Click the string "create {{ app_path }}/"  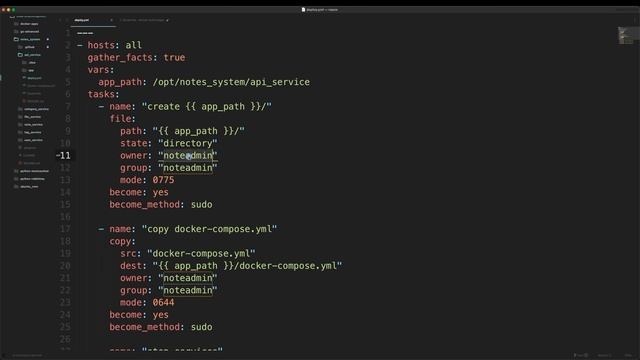pos(207,107)
